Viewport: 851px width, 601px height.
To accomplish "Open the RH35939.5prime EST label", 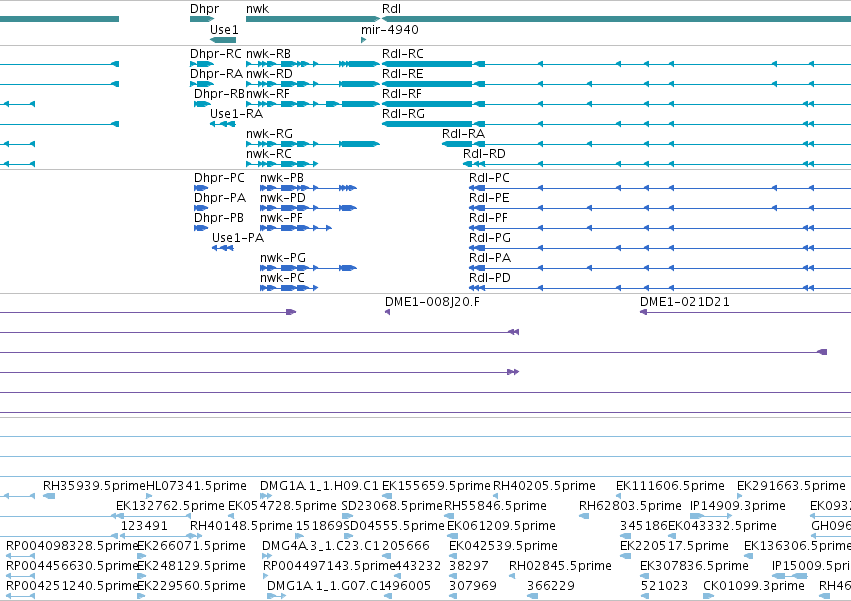I will 94,486.
